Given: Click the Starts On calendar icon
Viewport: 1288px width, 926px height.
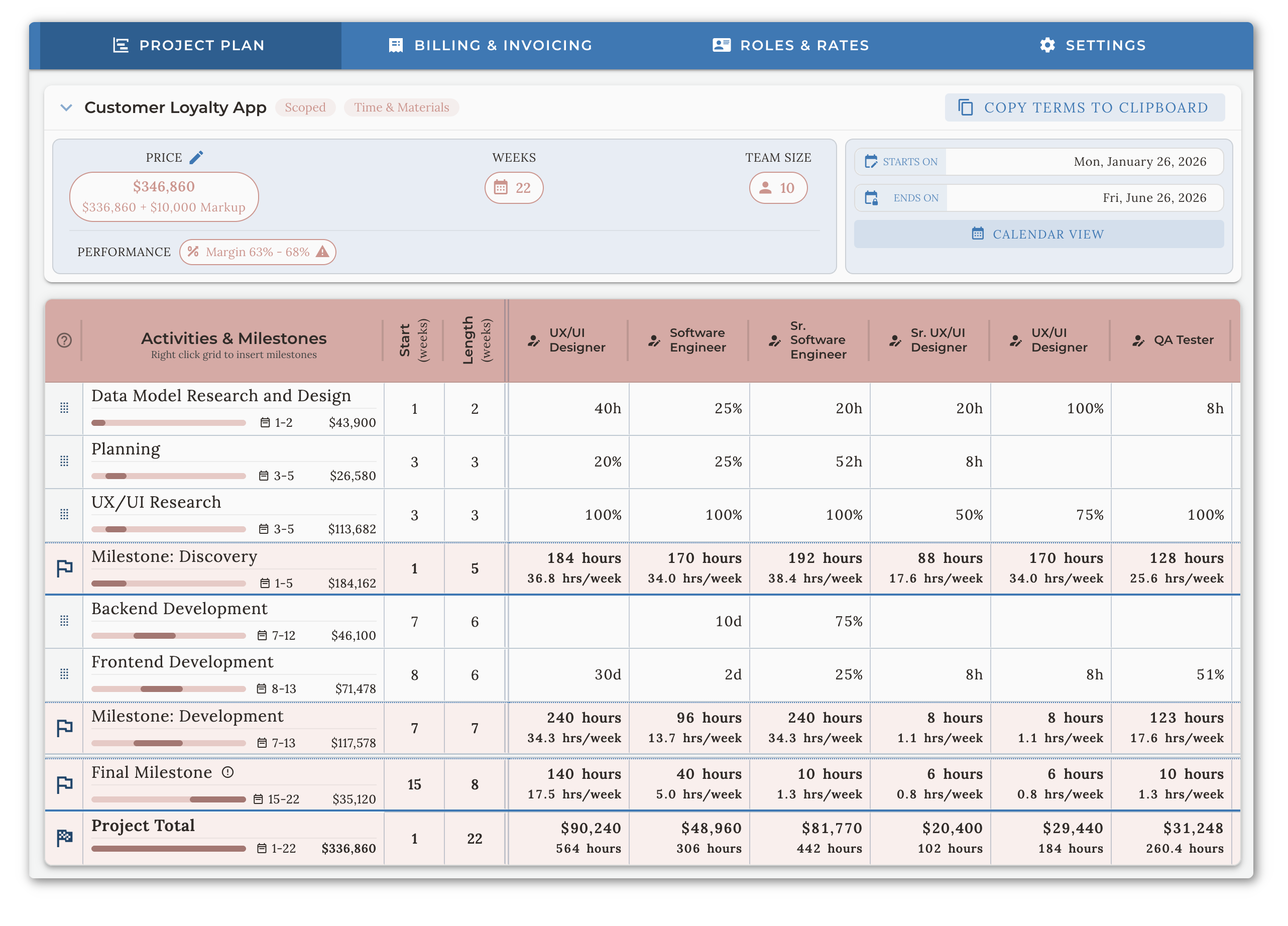Looking at the screenshot, I should [x=872, y=161].
